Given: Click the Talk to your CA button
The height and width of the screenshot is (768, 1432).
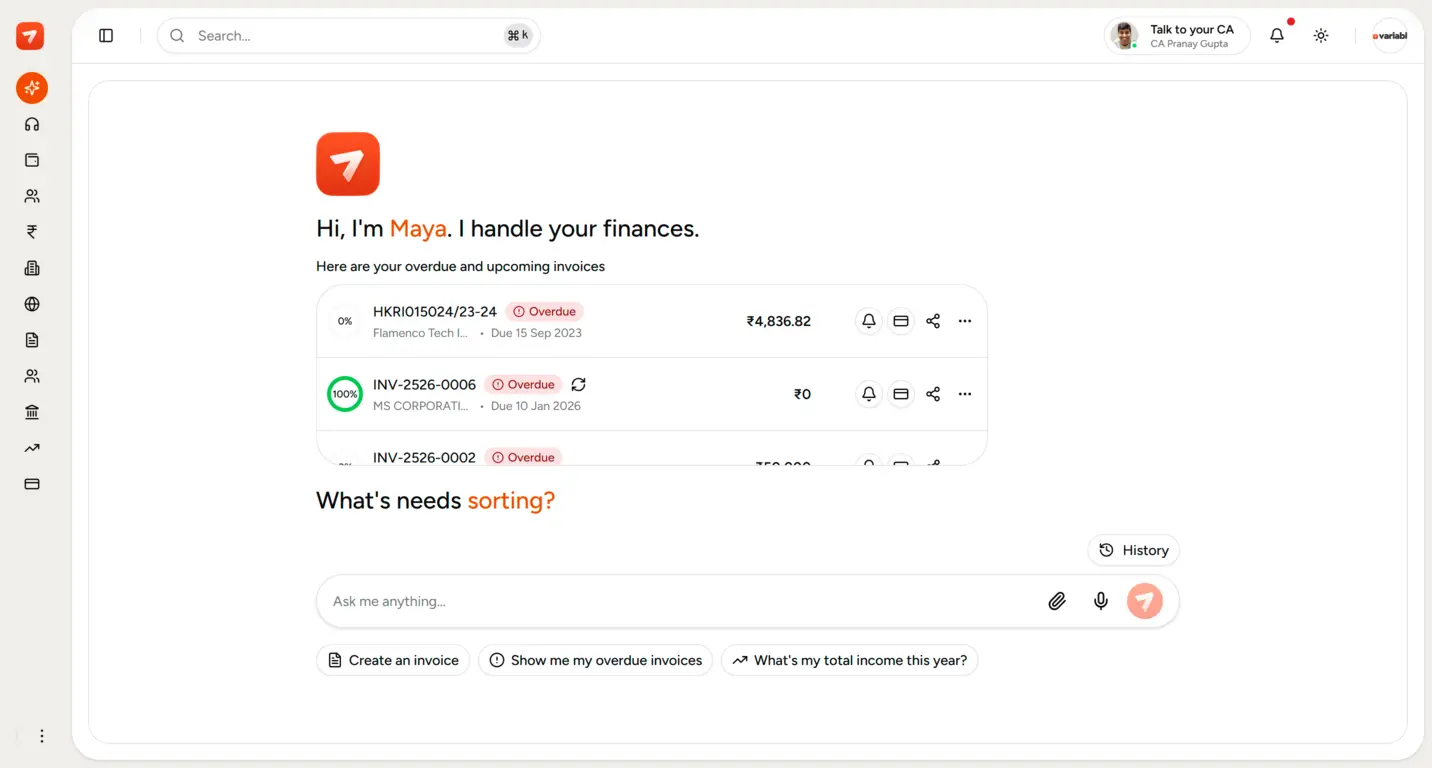Looking at the screenshot, I should click(x=1177, y=36).
